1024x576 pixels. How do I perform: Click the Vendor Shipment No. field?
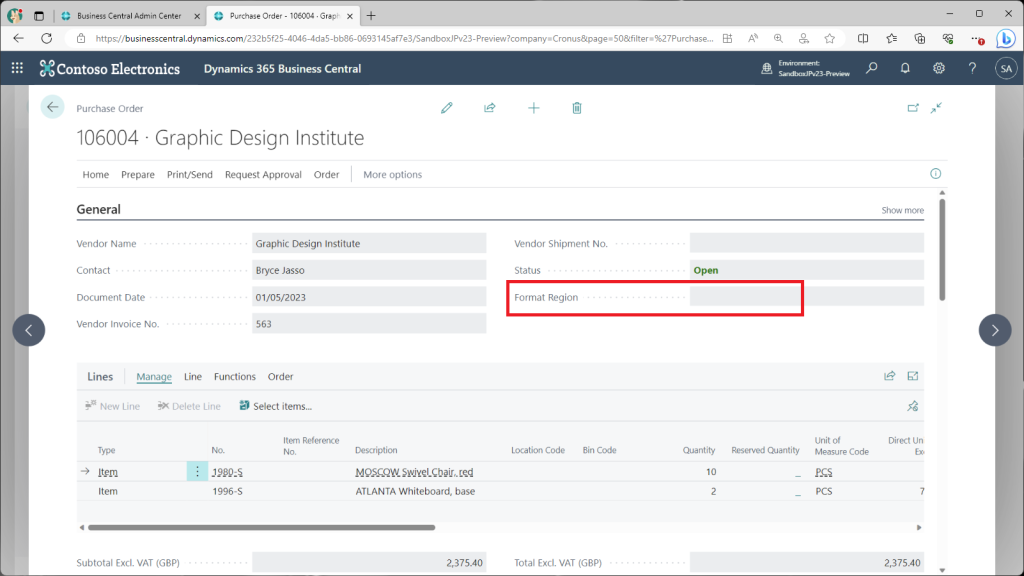807,243
